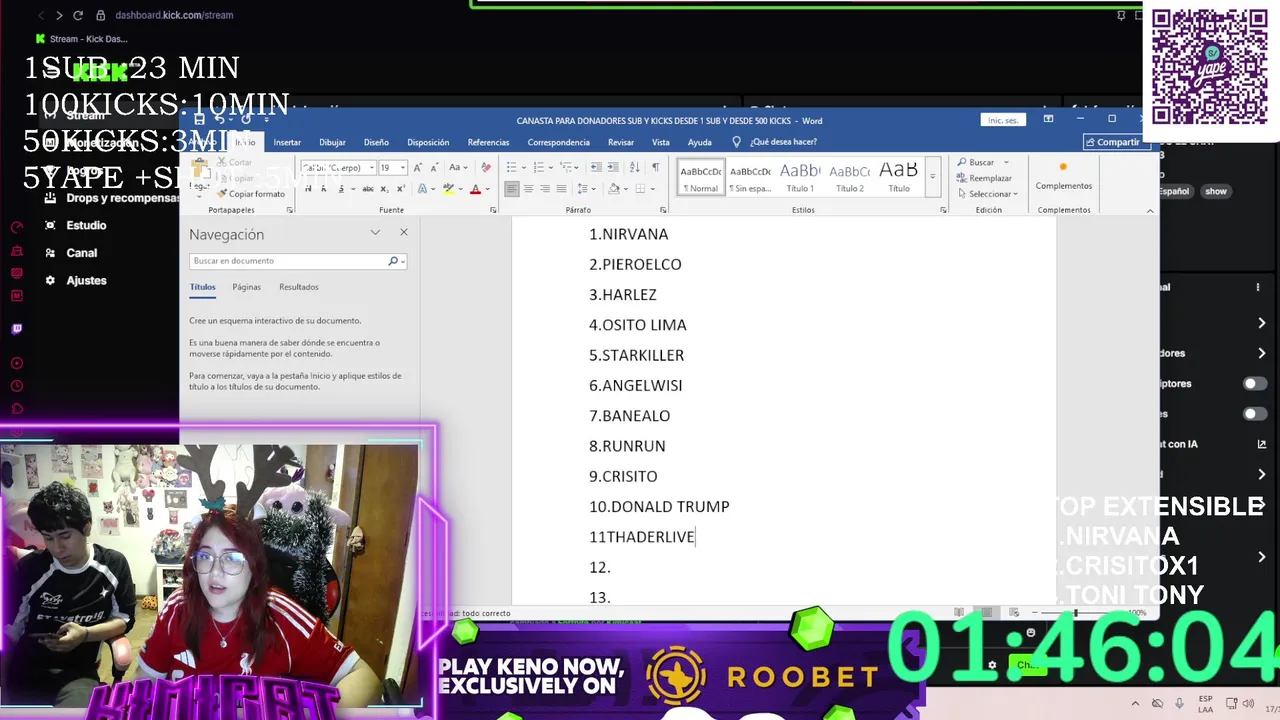Open the Diseño ribbon tab

(x=376, y=142)
